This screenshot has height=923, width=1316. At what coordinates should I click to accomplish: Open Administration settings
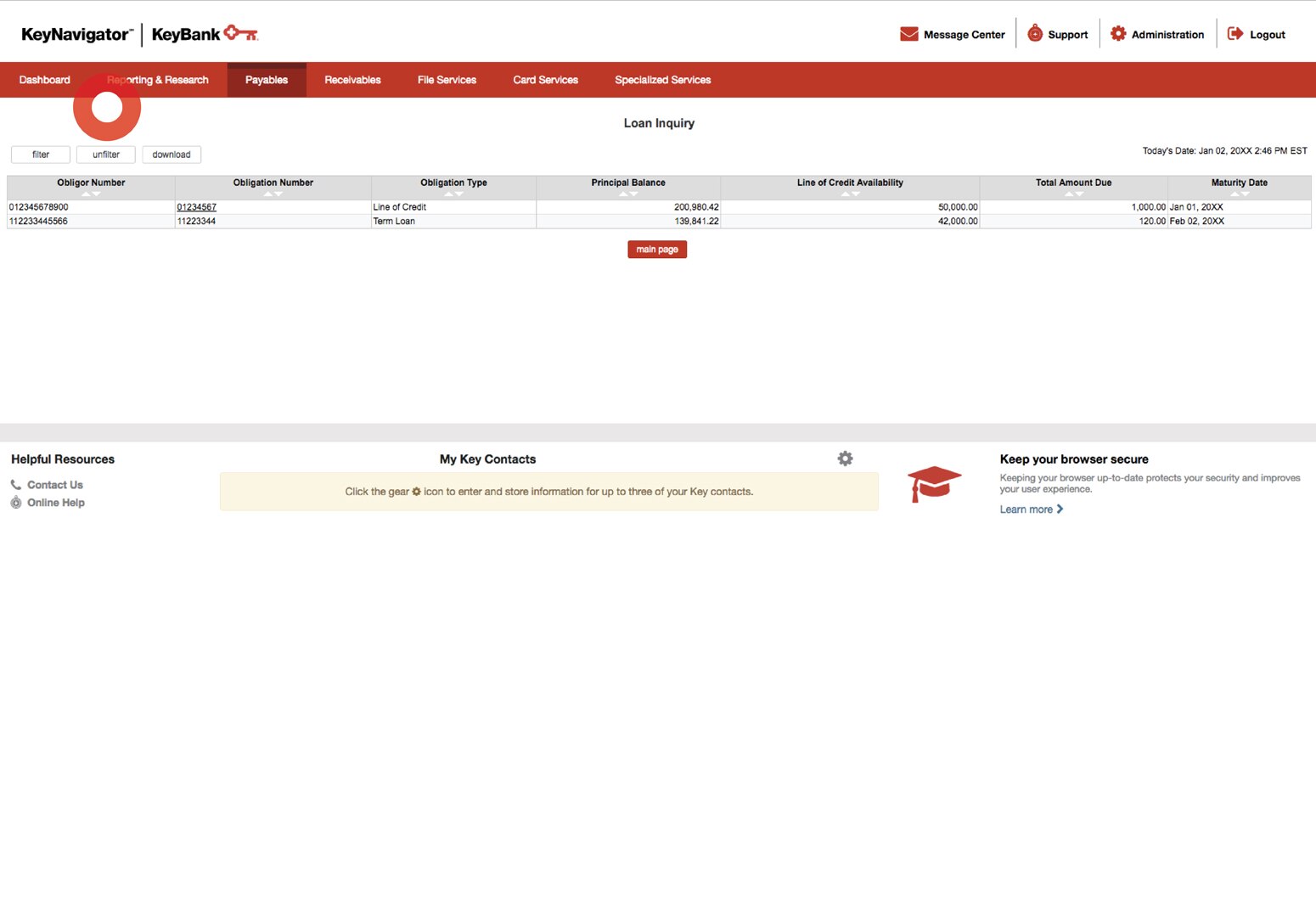1119,33
